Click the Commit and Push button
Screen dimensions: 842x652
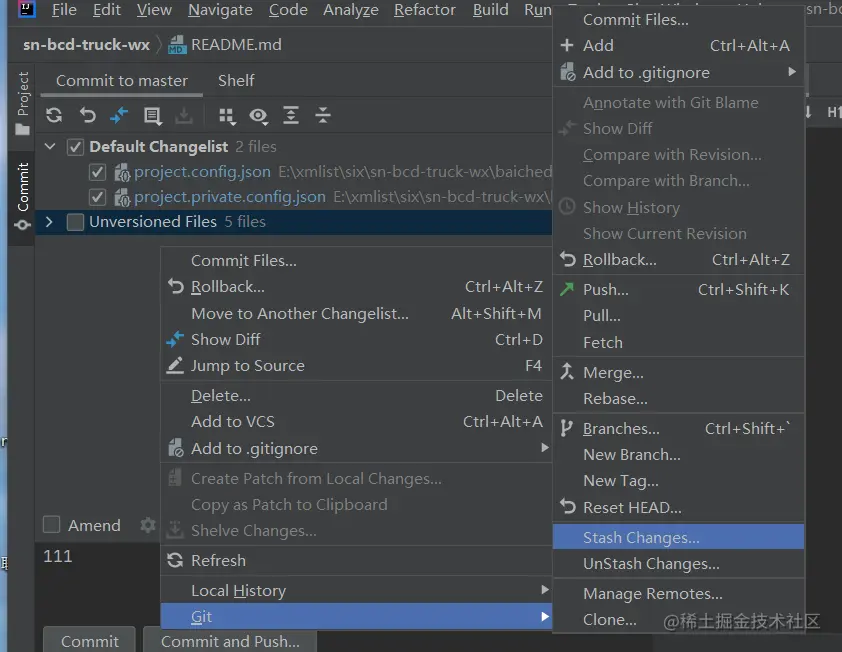tap(230, 641)
